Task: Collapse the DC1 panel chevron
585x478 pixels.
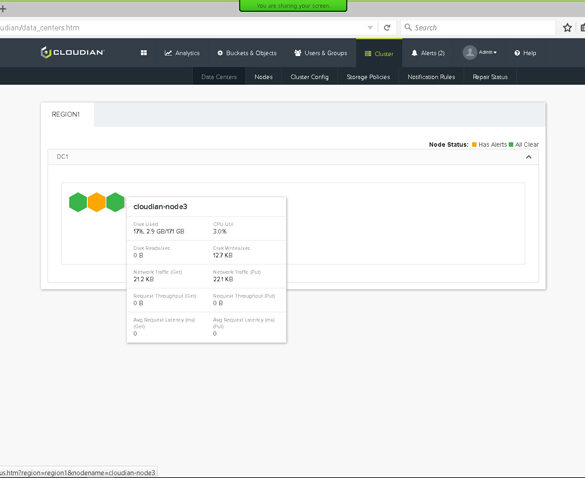Action: click(528, 157)
